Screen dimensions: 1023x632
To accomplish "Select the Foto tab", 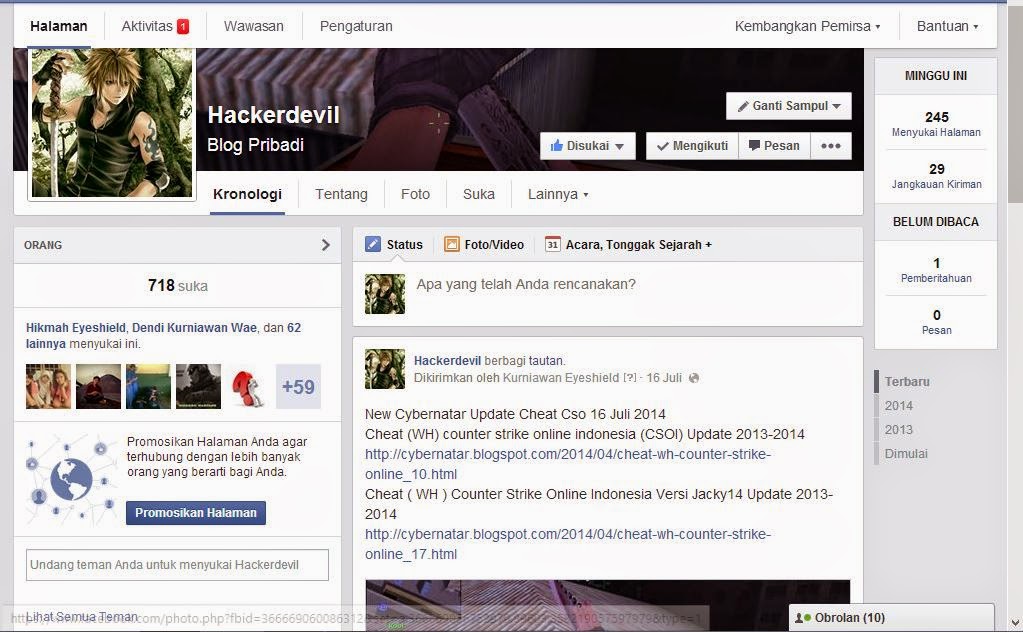I will pos(416,194).
